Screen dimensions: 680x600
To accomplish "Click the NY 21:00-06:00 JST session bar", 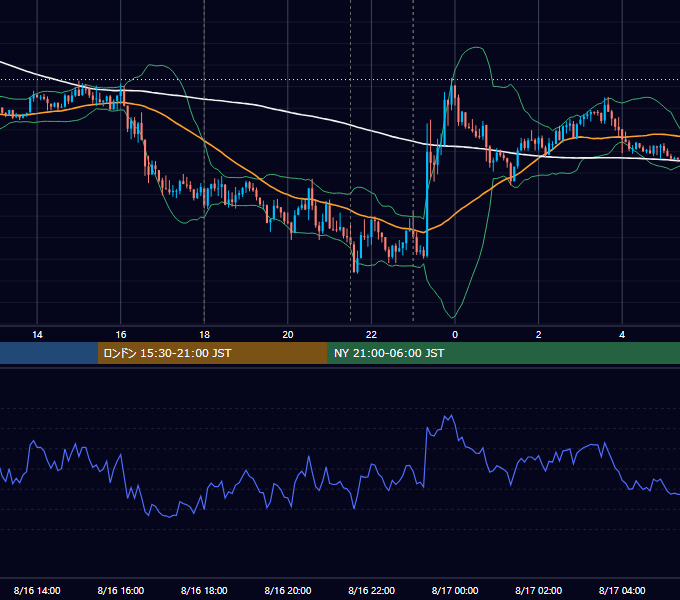I will pyautogui.click(x=503, y=353).
